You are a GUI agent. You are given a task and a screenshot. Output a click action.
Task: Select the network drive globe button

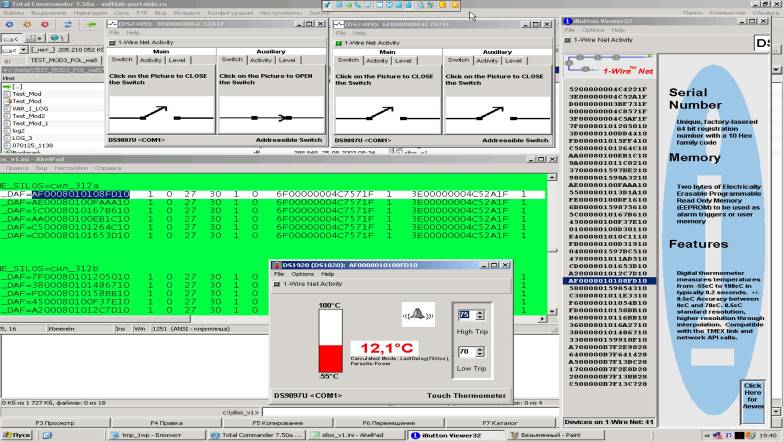coord(56,38)
